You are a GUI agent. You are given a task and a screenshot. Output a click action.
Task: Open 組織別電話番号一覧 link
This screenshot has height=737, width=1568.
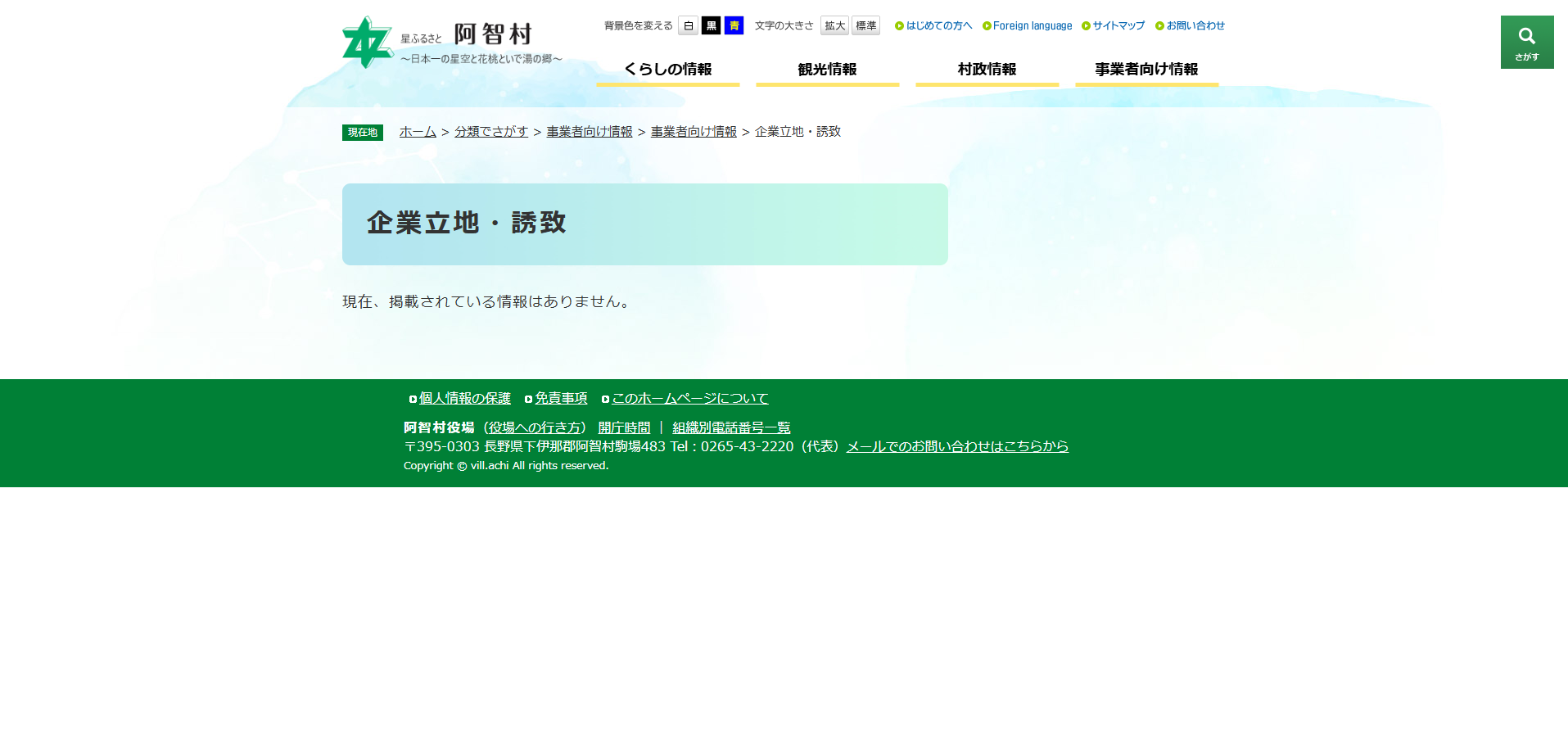[731, 427]
